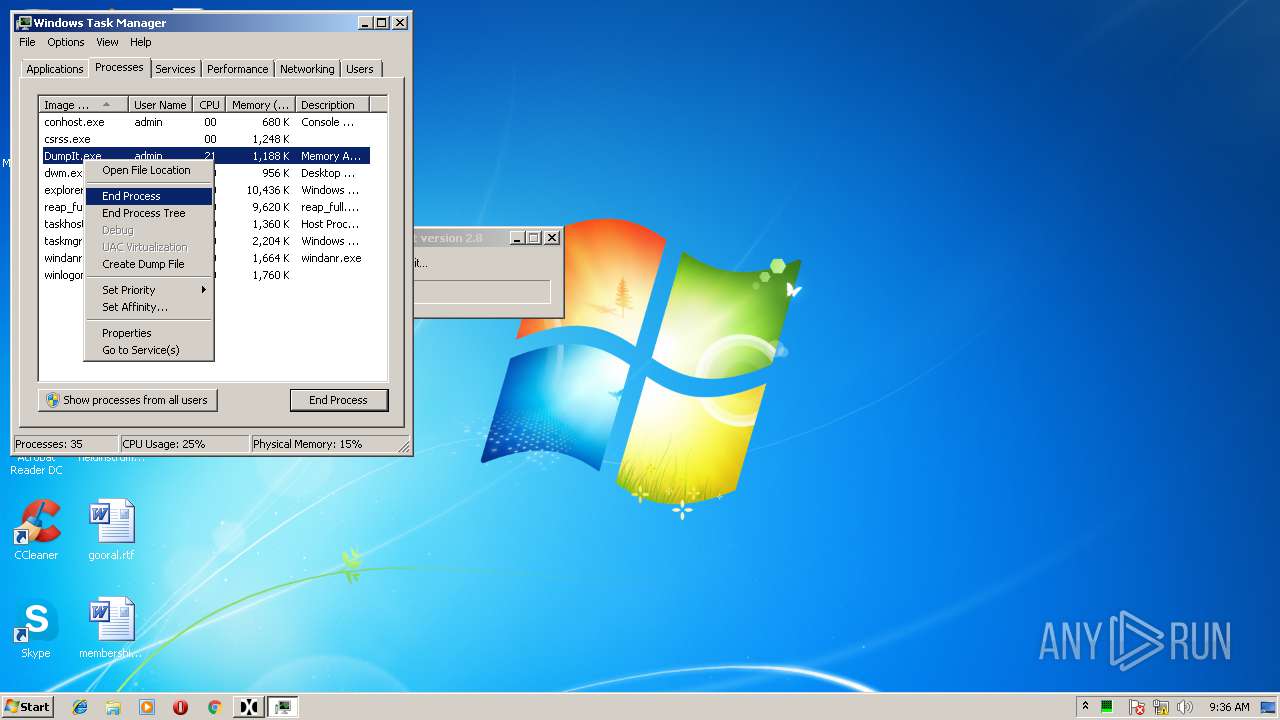Open the CCleaner desktop shortcut
The height and width of the screenshot is (720, 1280).
36,531
